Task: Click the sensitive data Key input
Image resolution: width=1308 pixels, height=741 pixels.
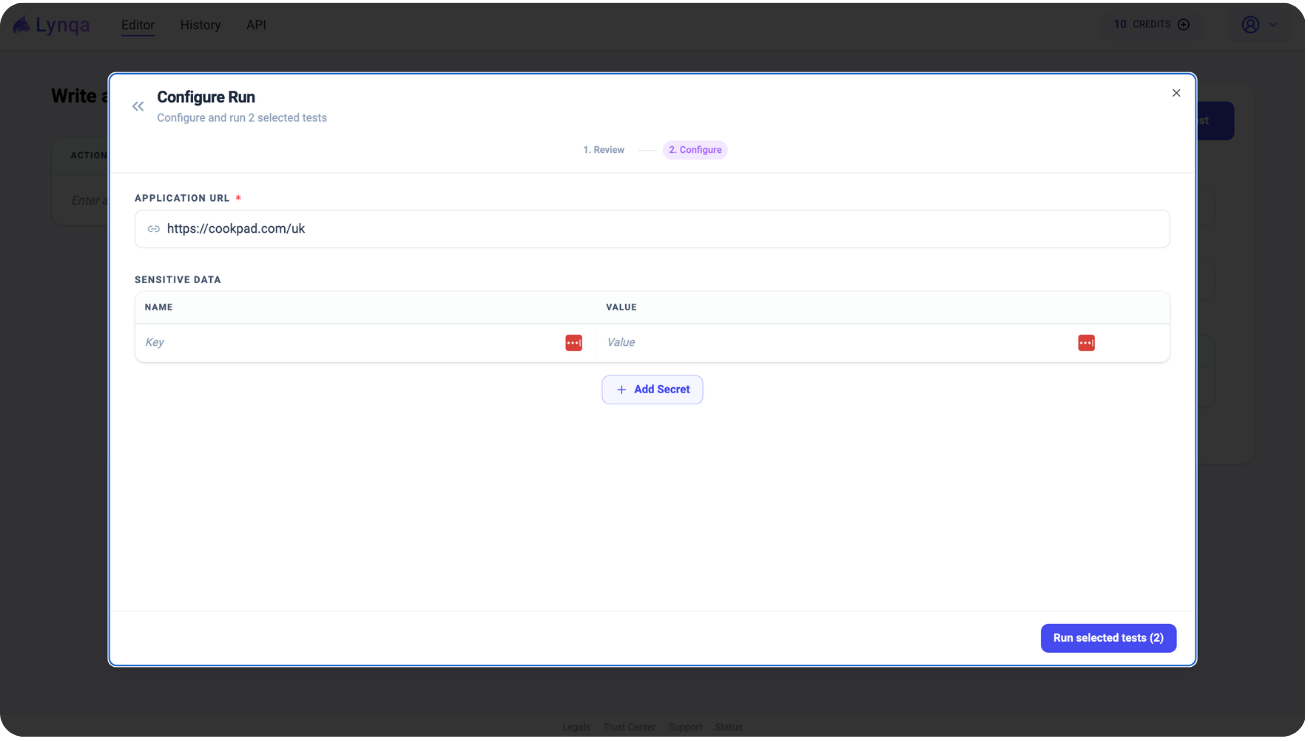Action: click(x=350, y=343)
